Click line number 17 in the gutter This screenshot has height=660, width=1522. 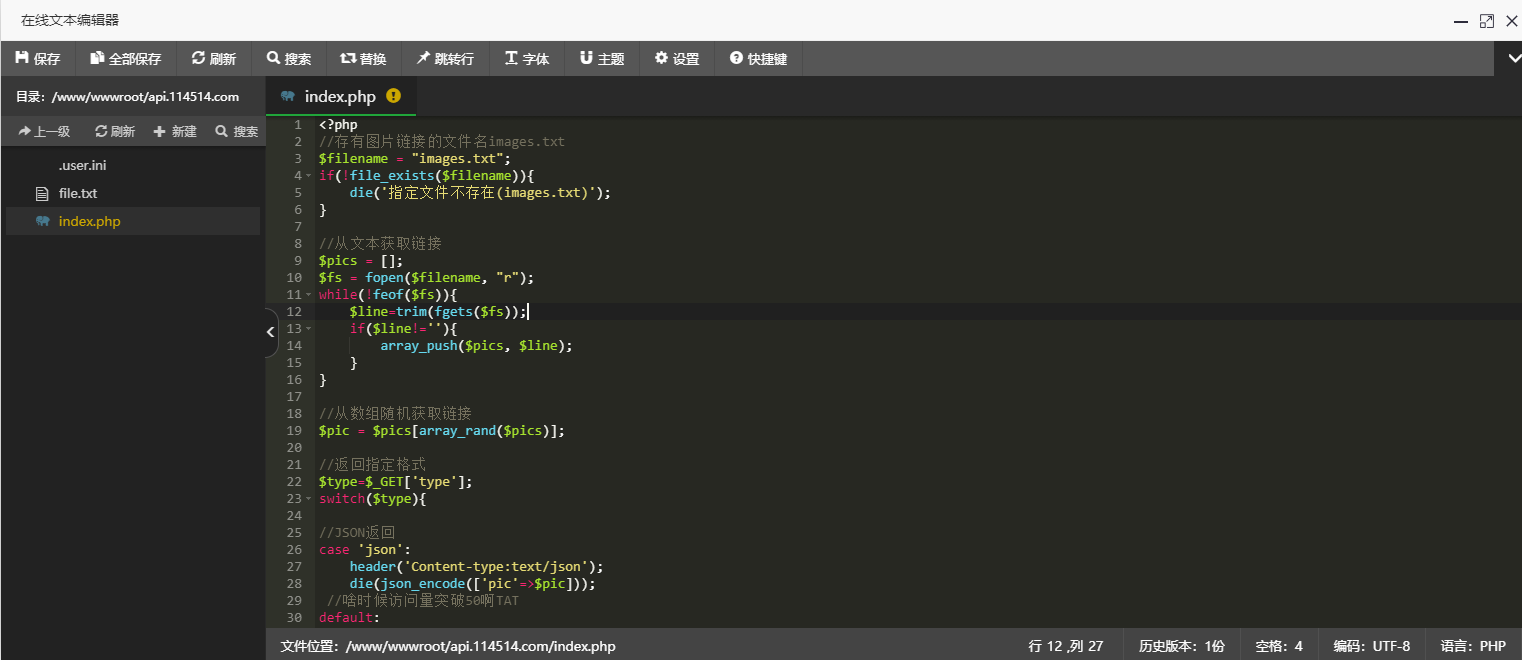[294, 397]
